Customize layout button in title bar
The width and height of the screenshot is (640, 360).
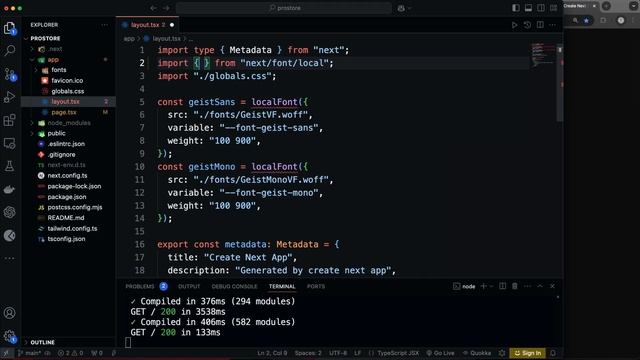click(553, 8)
